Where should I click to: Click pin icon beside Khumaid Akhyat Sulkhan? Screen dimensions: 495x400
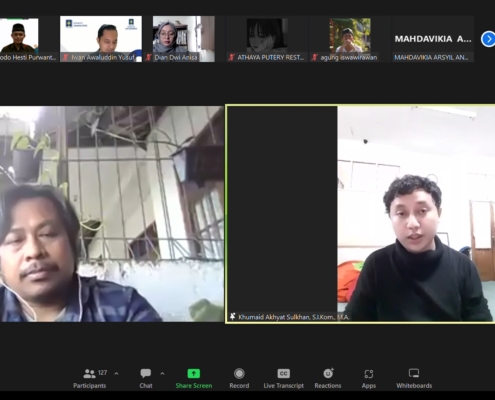coord(232,316)
